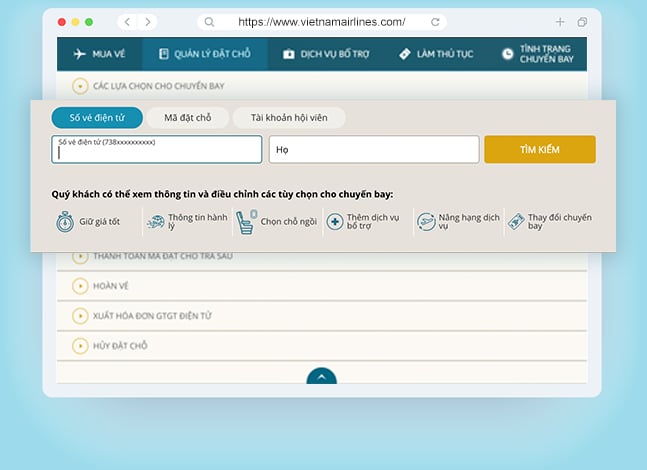This screenshot has width=647, height=470.
Task: Open Nâng hạng dịch vụ upgrade icon
Action: [426, 221]
